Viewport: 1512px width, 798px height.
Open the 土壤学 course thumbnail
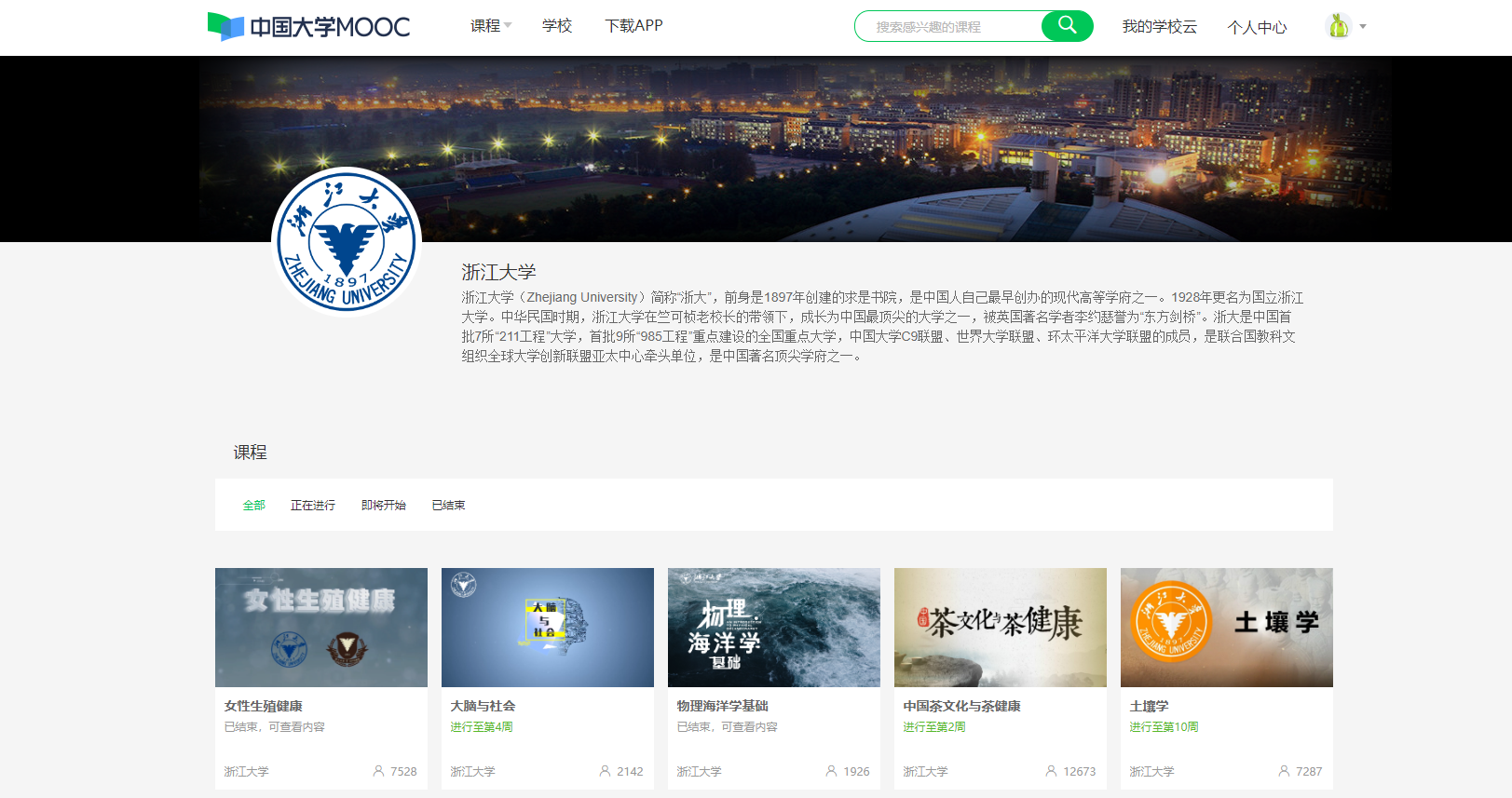tap(1227, 628)
